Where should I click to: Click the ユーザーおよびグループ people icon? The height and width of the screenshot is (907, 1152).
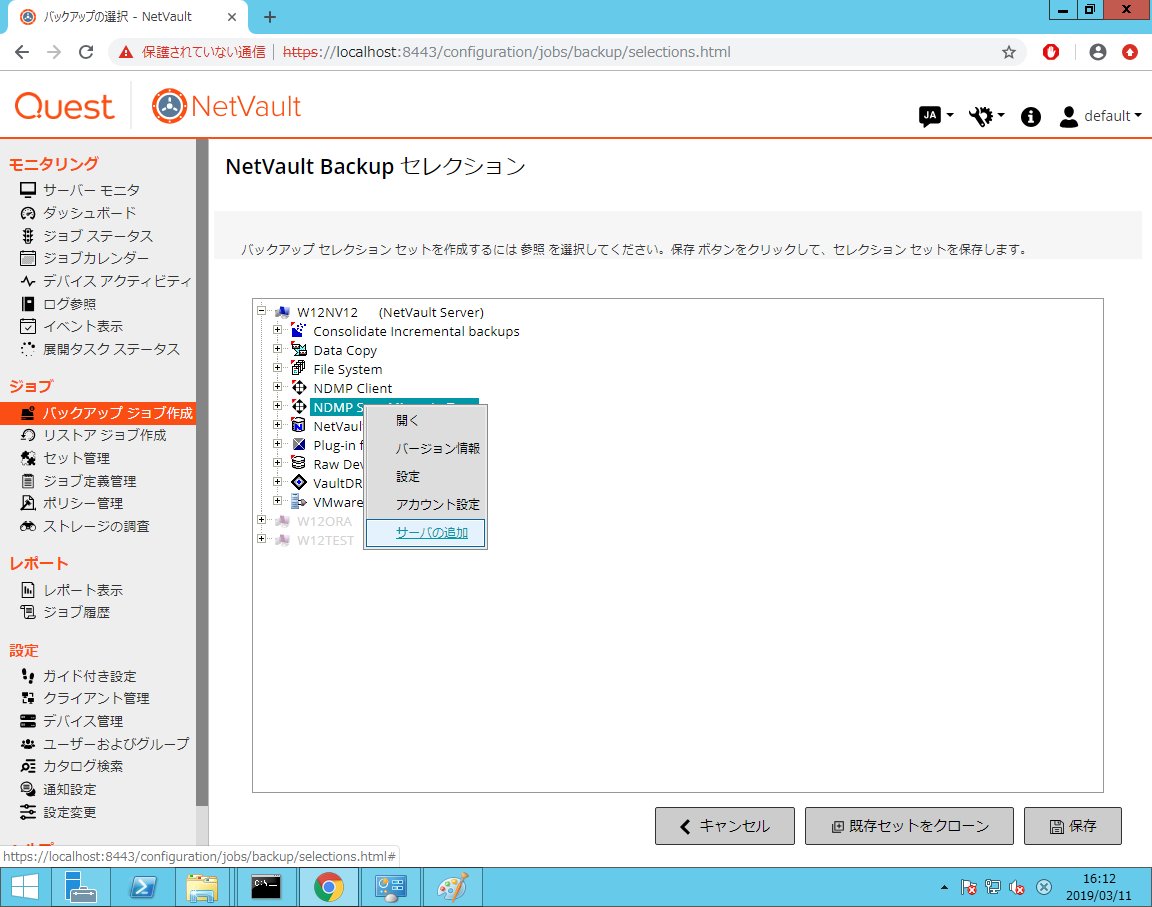tap(28, 743)
